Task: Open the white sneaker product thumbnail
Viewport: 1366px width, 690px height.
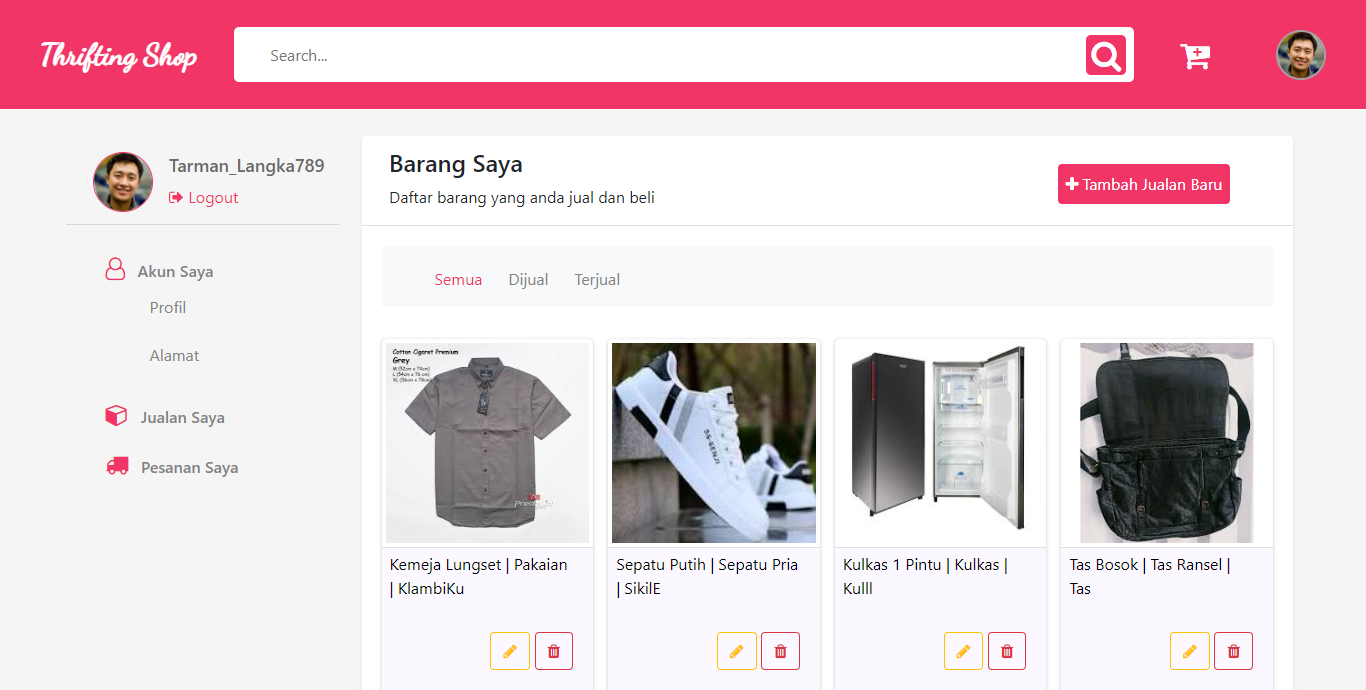Action: pos(714,443)
